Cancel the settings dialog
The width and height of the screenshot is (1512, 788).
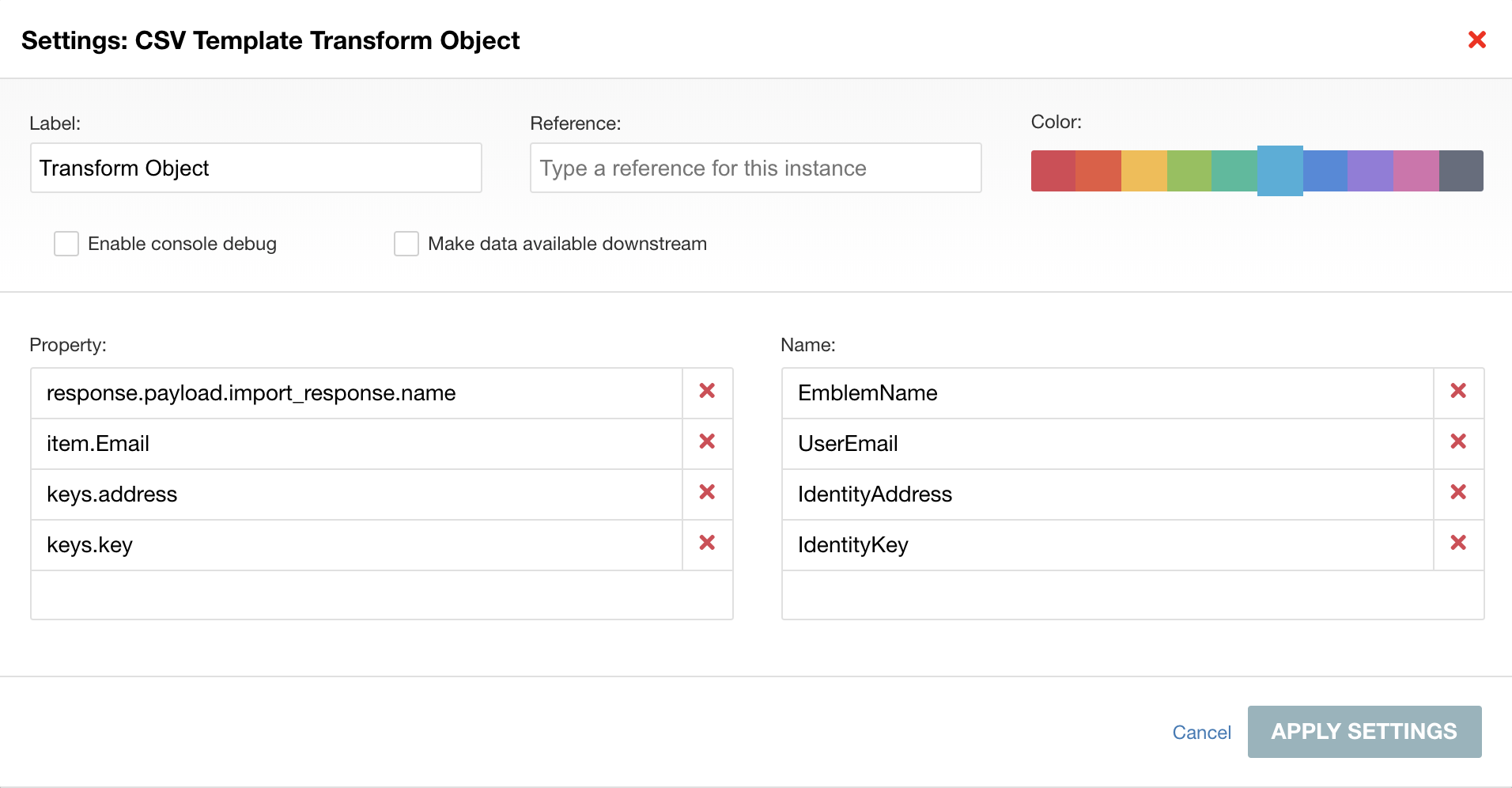1201,733
